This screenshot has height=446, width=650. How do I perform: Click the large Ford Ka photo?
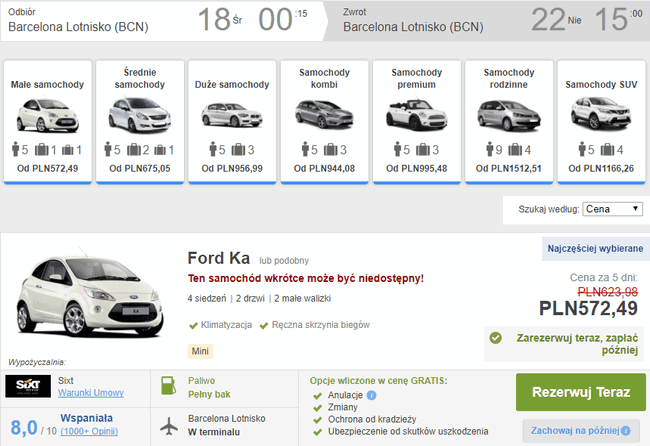(90, 291)
